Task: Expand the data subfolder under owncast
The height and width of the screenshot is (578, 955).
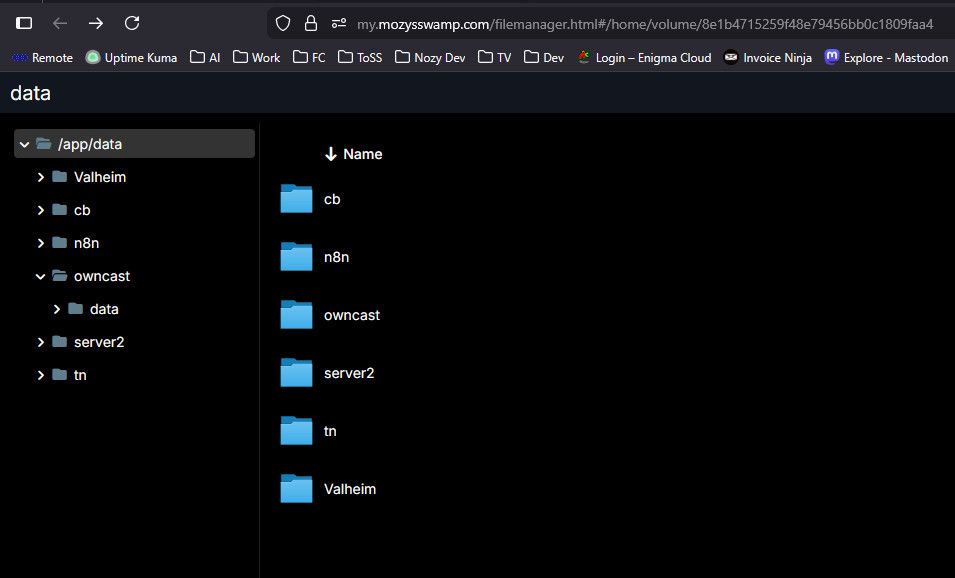Action: point(57,309)
